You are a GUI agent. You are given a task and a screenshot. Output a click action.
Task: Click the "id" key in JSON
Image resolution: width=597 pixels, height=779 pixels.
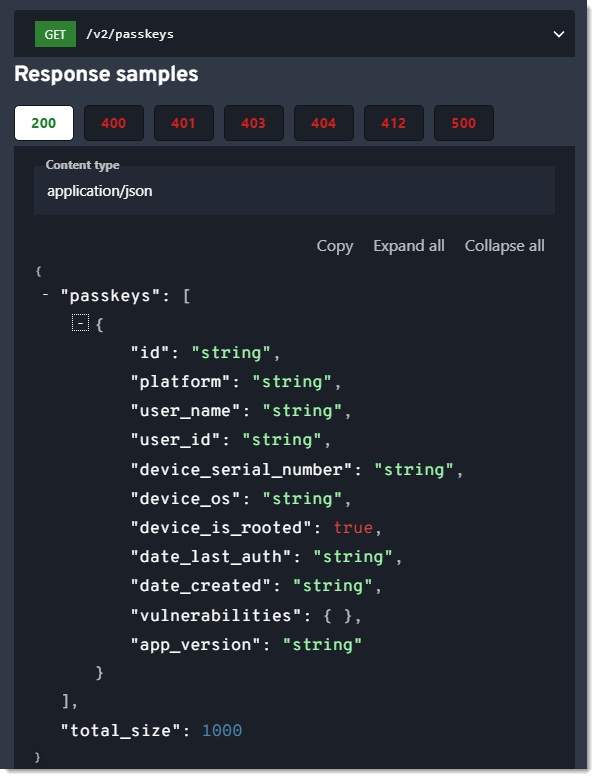pyautogui.click(x=149, y=353)
